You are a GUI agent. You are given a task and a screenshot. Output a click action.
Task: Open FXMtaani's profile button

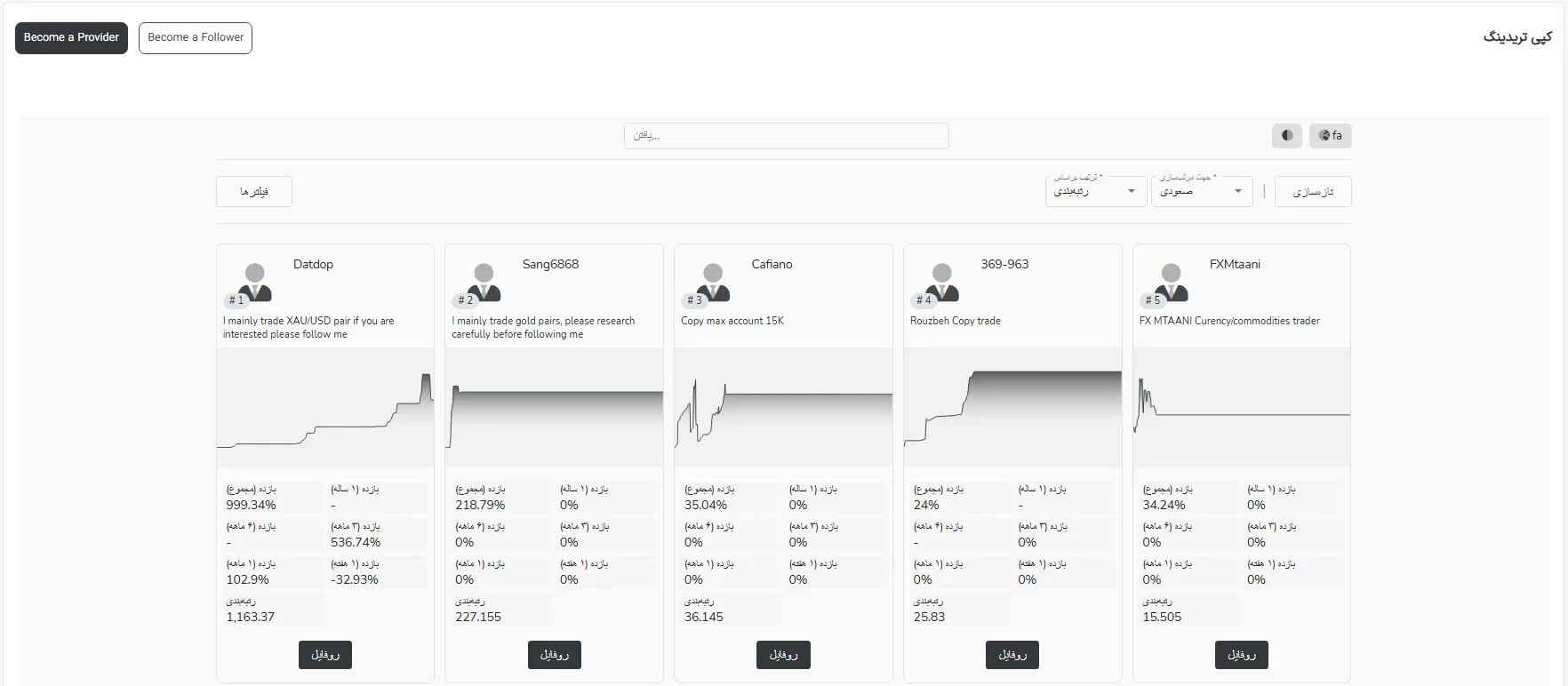tap(1241, 655)
